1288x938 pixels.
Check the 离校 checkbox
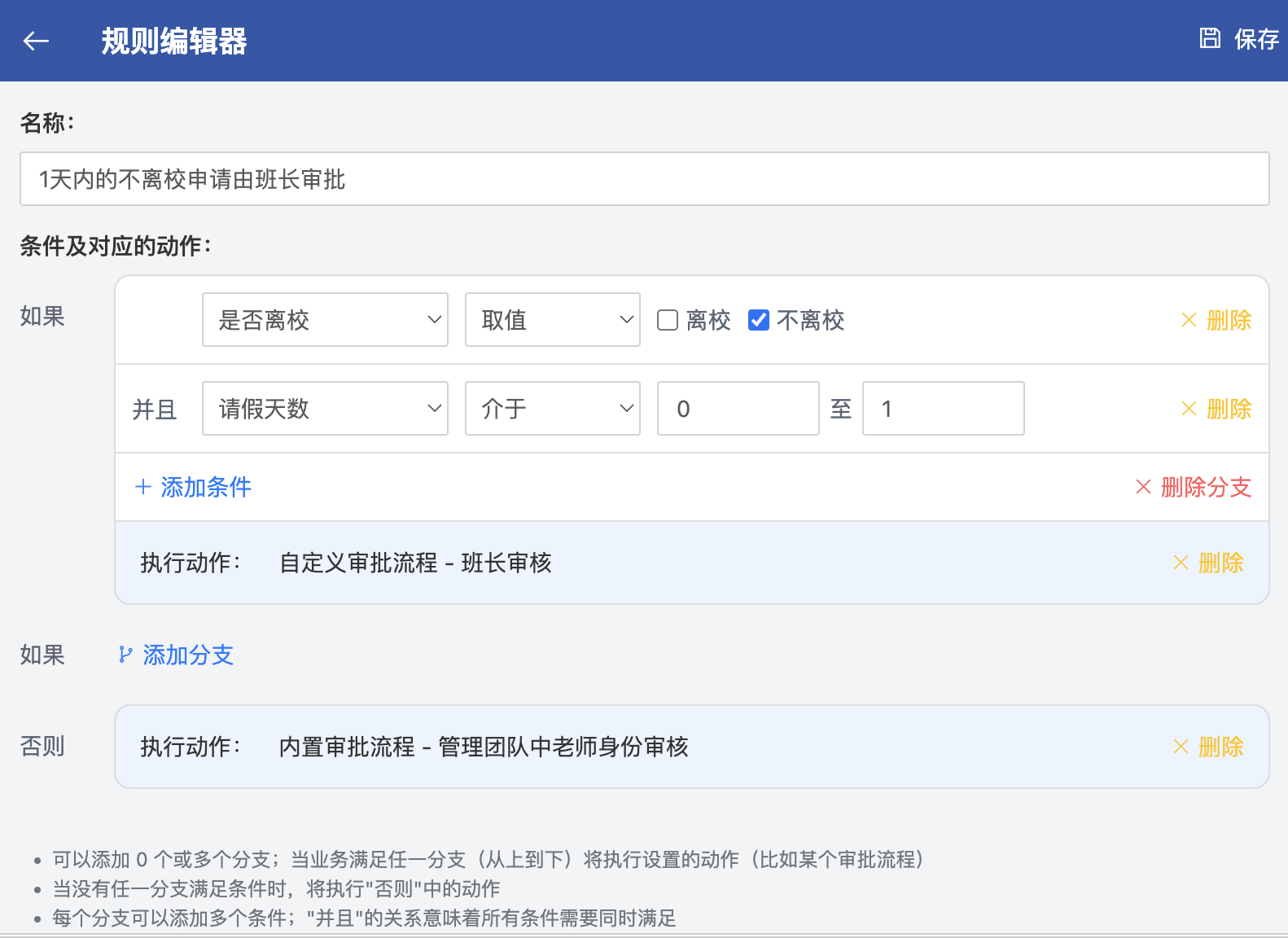tap(668, 320)
